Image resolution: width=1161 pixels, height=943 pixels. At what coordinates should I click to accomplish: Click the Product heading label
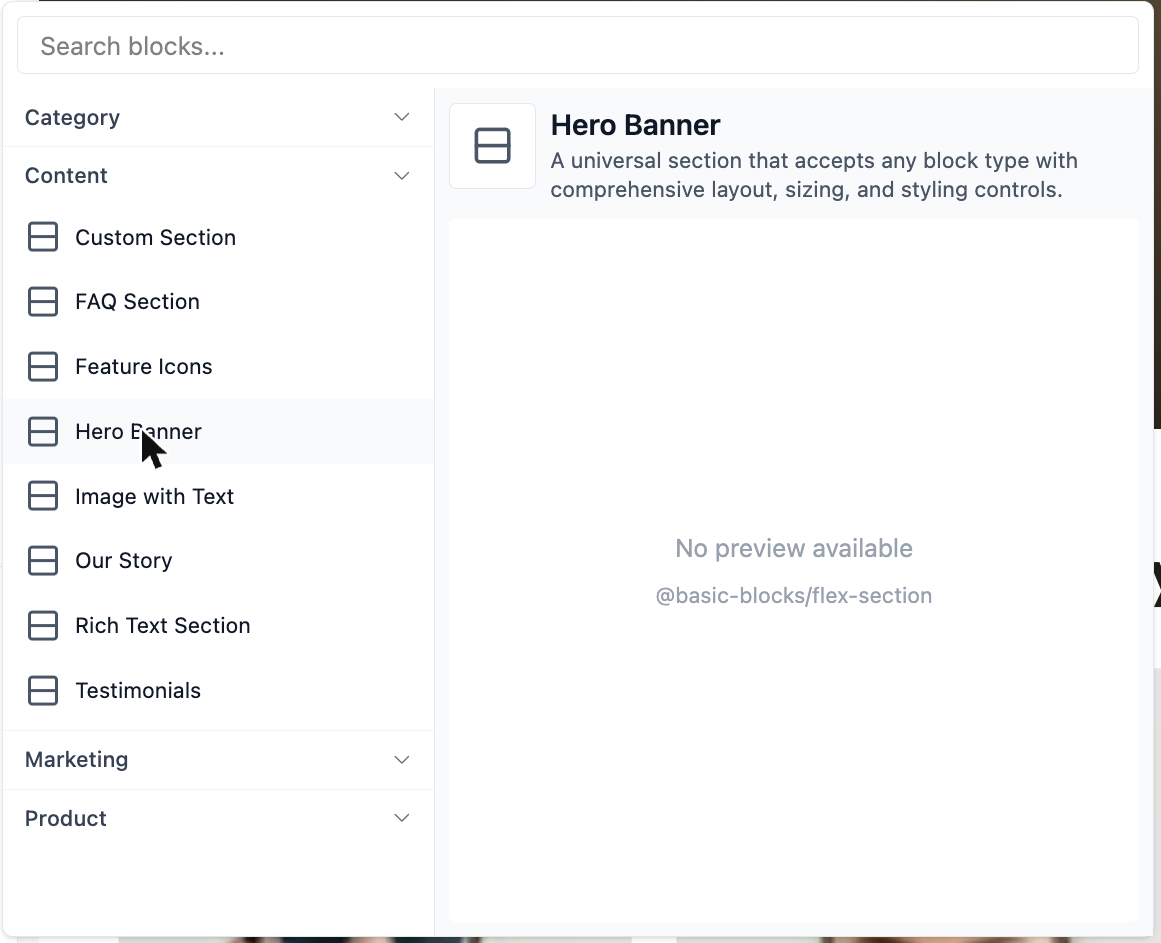point(66,819)
